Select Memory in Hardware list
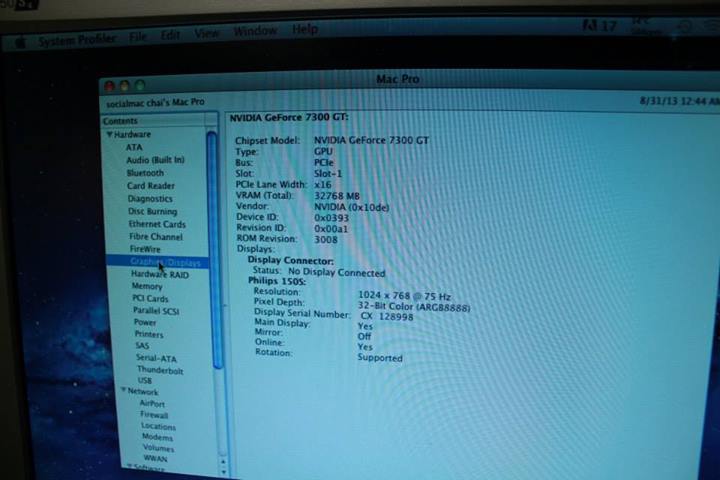Screen dimensions: 720x480 pos(147,286)
